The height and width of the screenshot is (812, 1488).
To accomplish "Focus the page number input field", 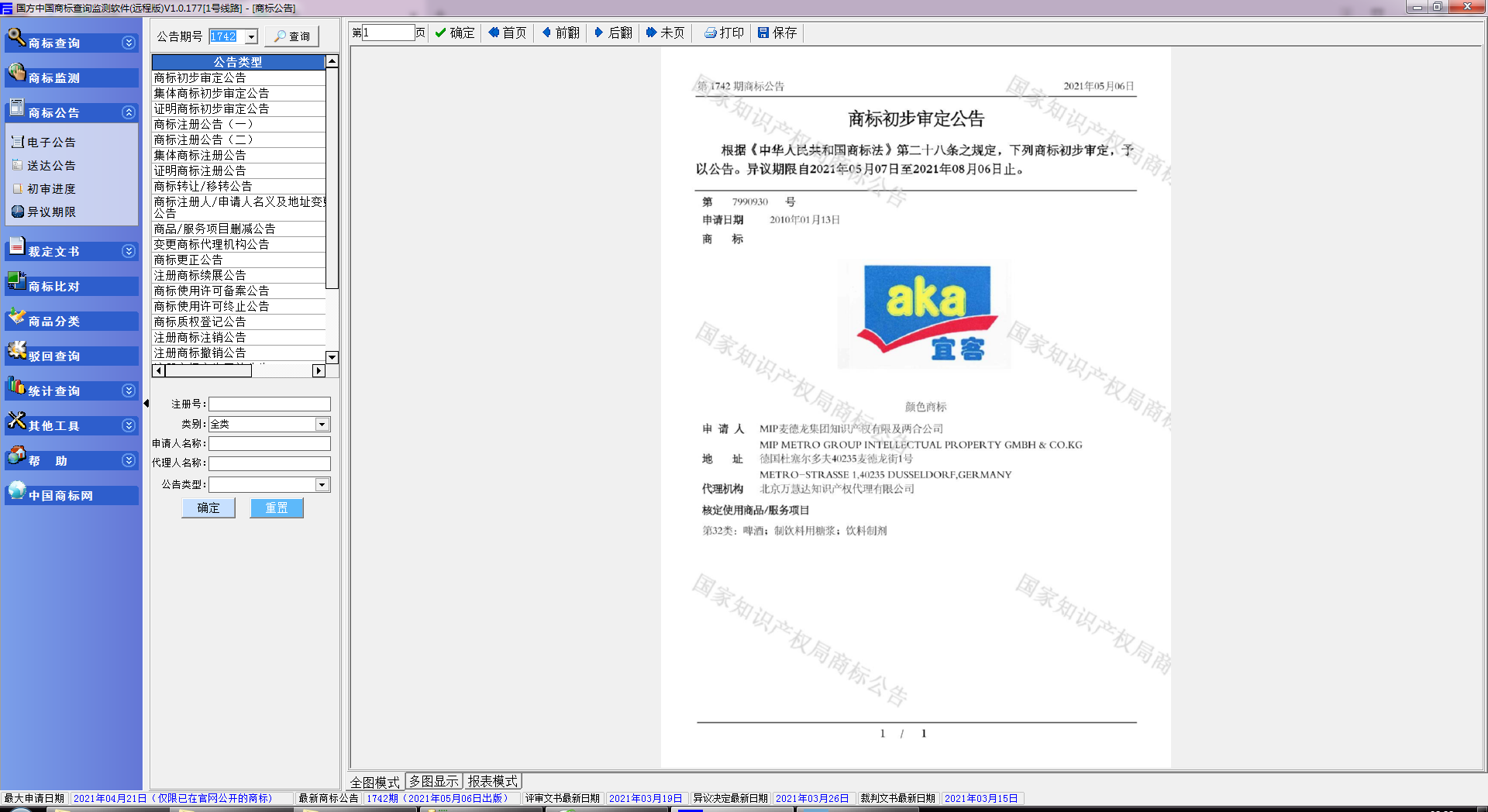I will click(389, 33).
